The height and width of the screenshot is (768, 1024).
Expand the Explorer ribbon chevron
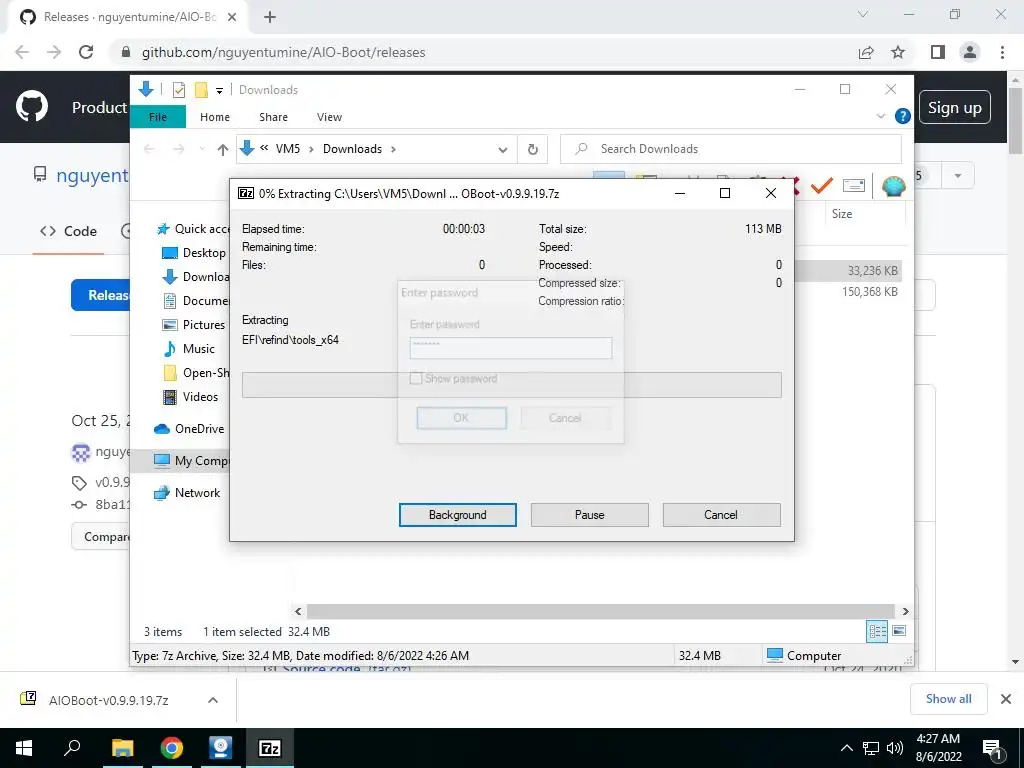[x=880, y=116]
